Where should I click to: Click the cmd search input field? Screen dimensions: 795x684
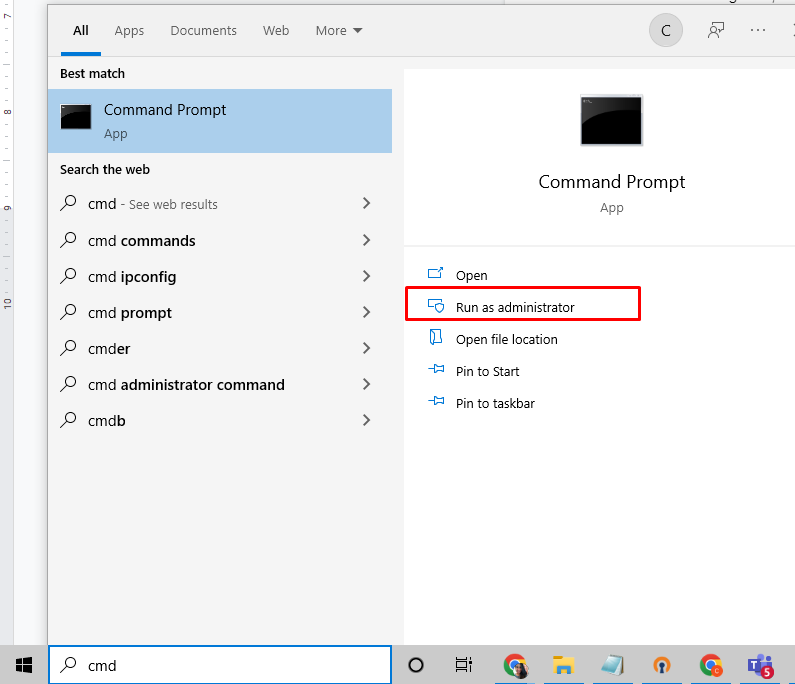pos(220,665)
